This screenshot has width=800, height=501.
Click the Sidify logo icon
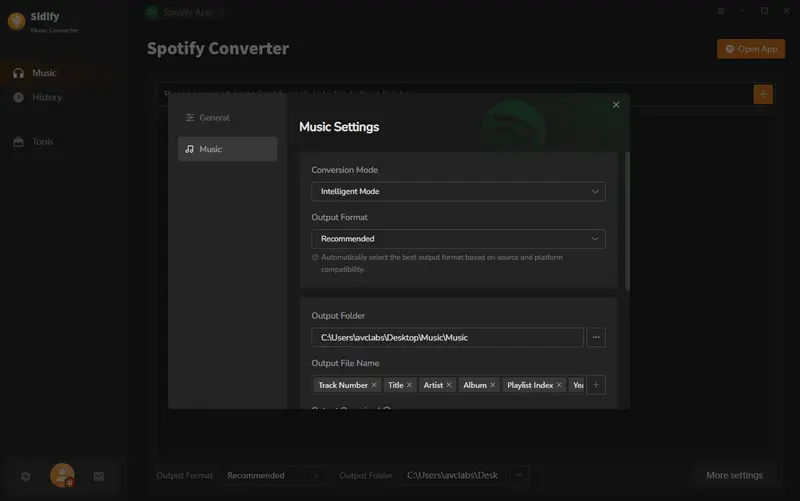click(16, 21)
